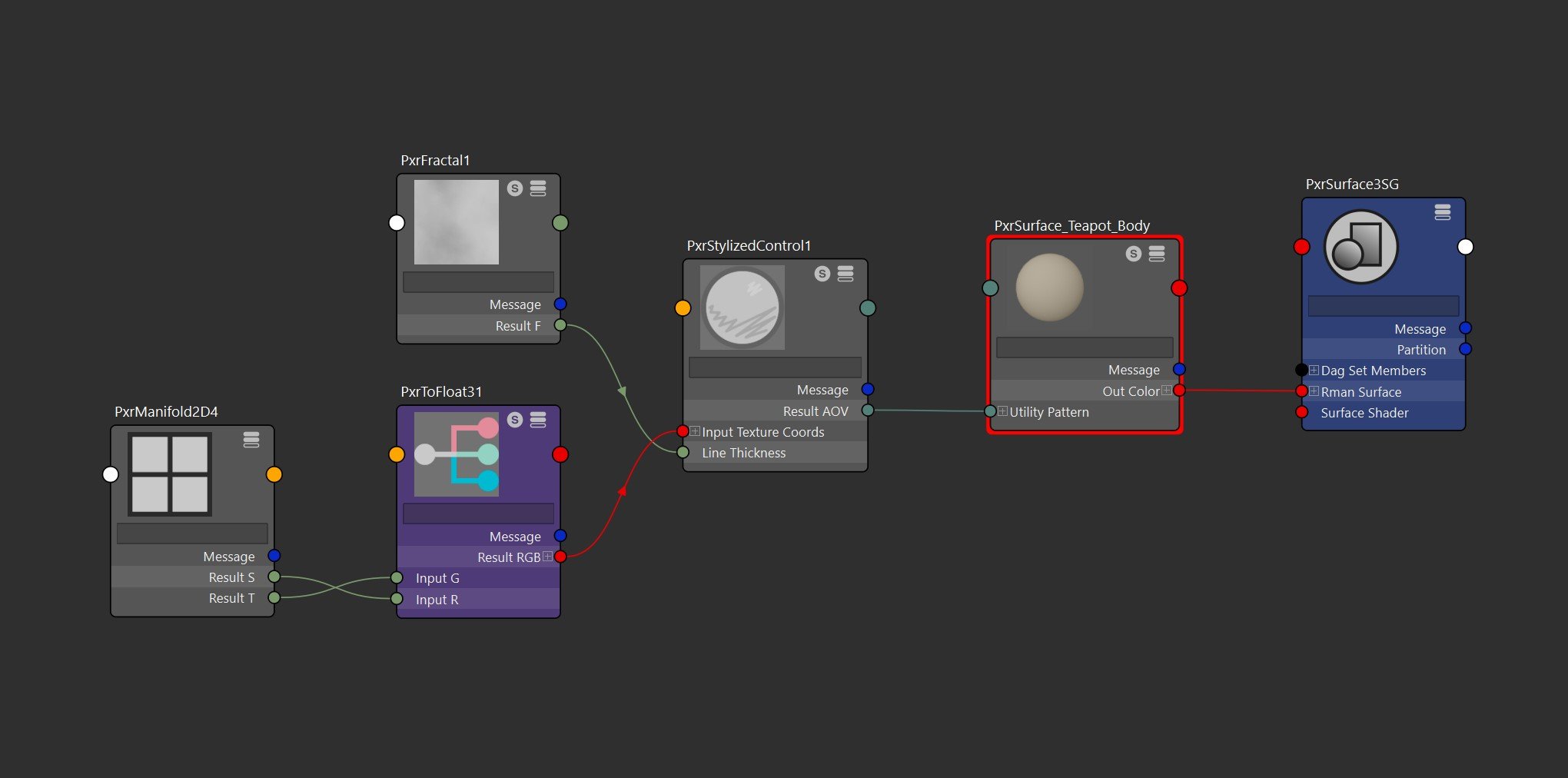Open the attribute list icon on PxrManifold2D4
The width and height of the screenshot is (1568, 778).
point(251,439)
